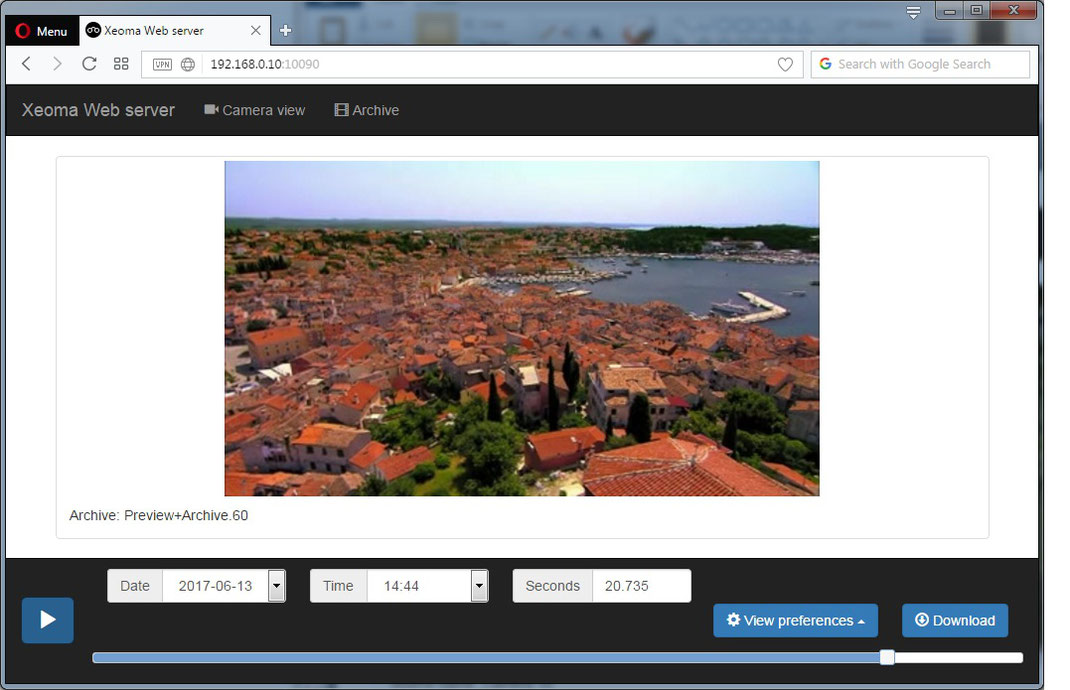1070x690 pixels.
Task: Open Speed Dial grid icon
Action: pyautogui.click(x=121, y=64)
